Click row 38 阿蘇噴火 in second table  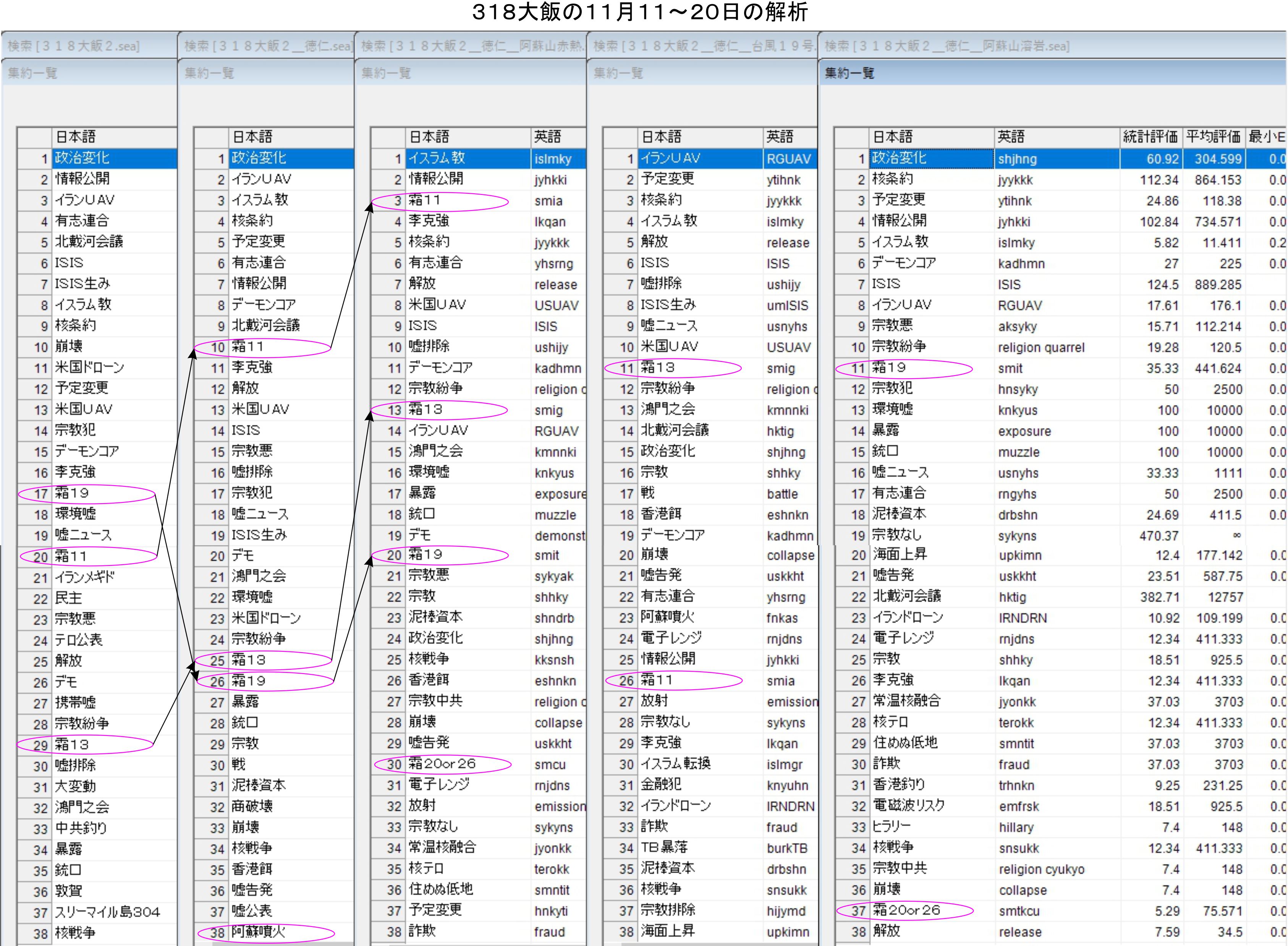(259, 932)
